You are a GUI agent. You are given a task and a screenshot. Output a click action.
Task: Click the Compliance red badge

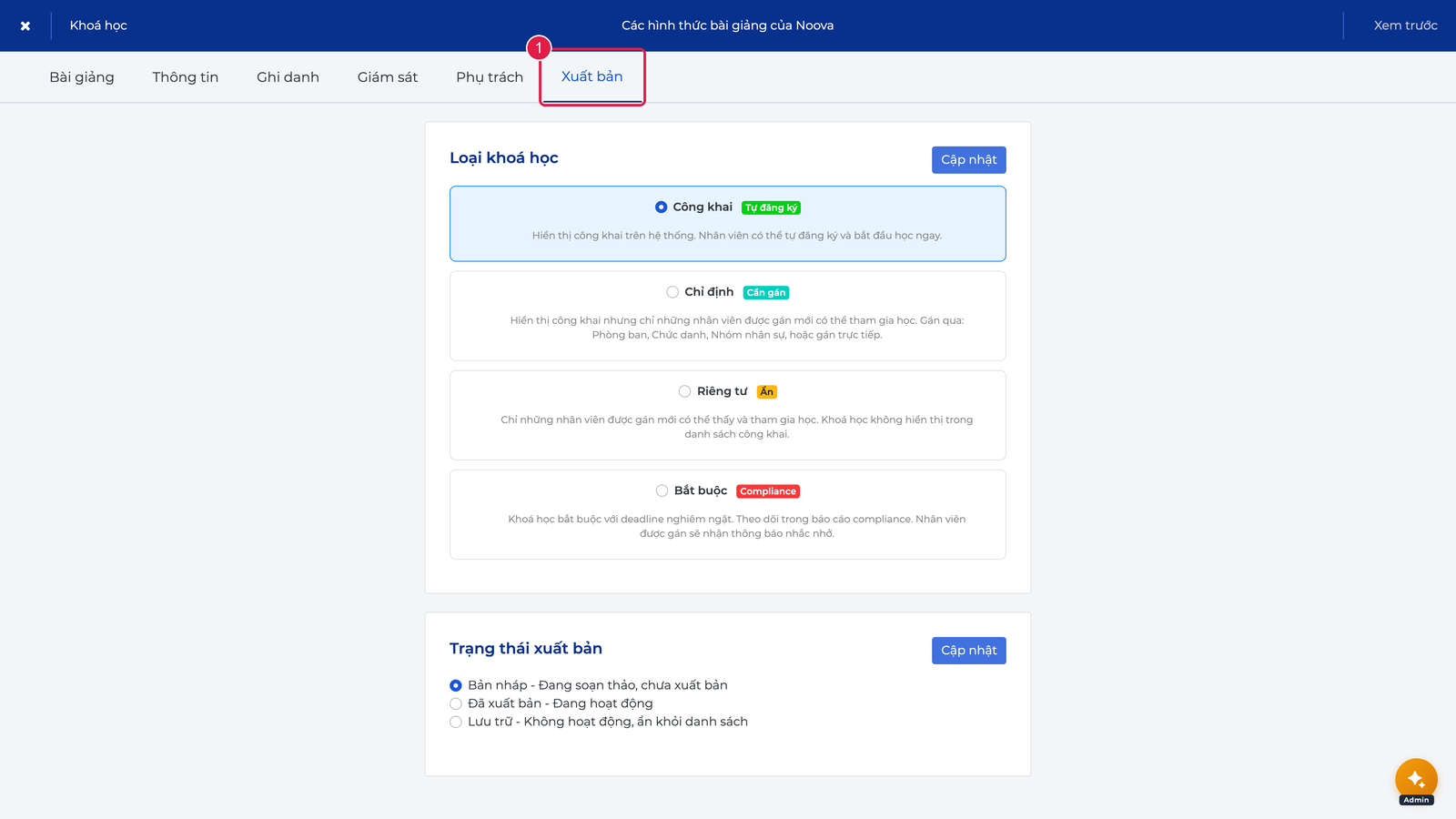768,491
